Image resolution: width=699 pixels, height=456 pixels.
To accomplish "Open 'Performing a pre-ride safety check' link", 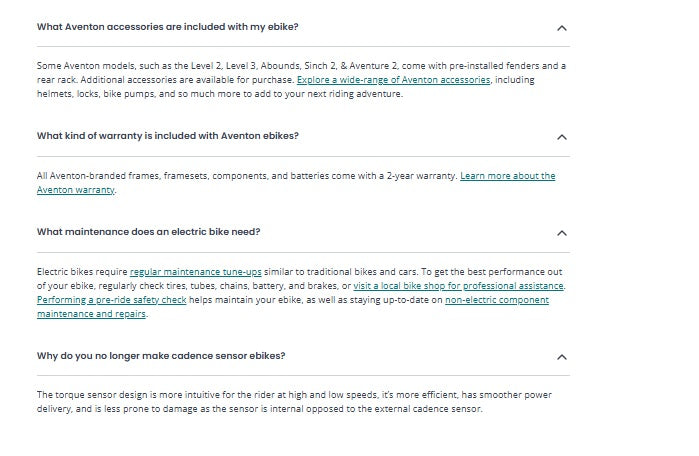I will [110, 300].
